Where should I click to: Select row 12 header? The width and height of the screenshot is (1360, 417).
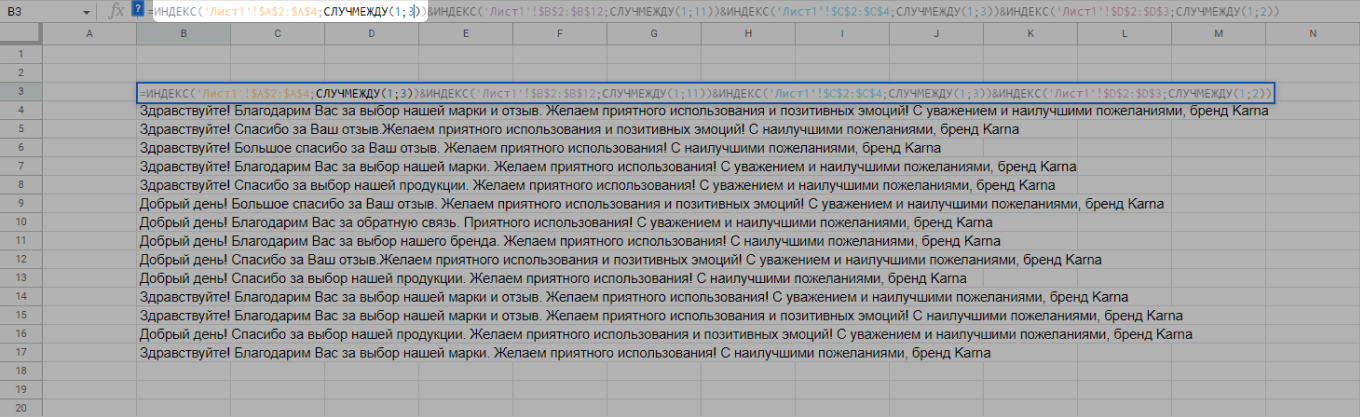tap(22, 260)
